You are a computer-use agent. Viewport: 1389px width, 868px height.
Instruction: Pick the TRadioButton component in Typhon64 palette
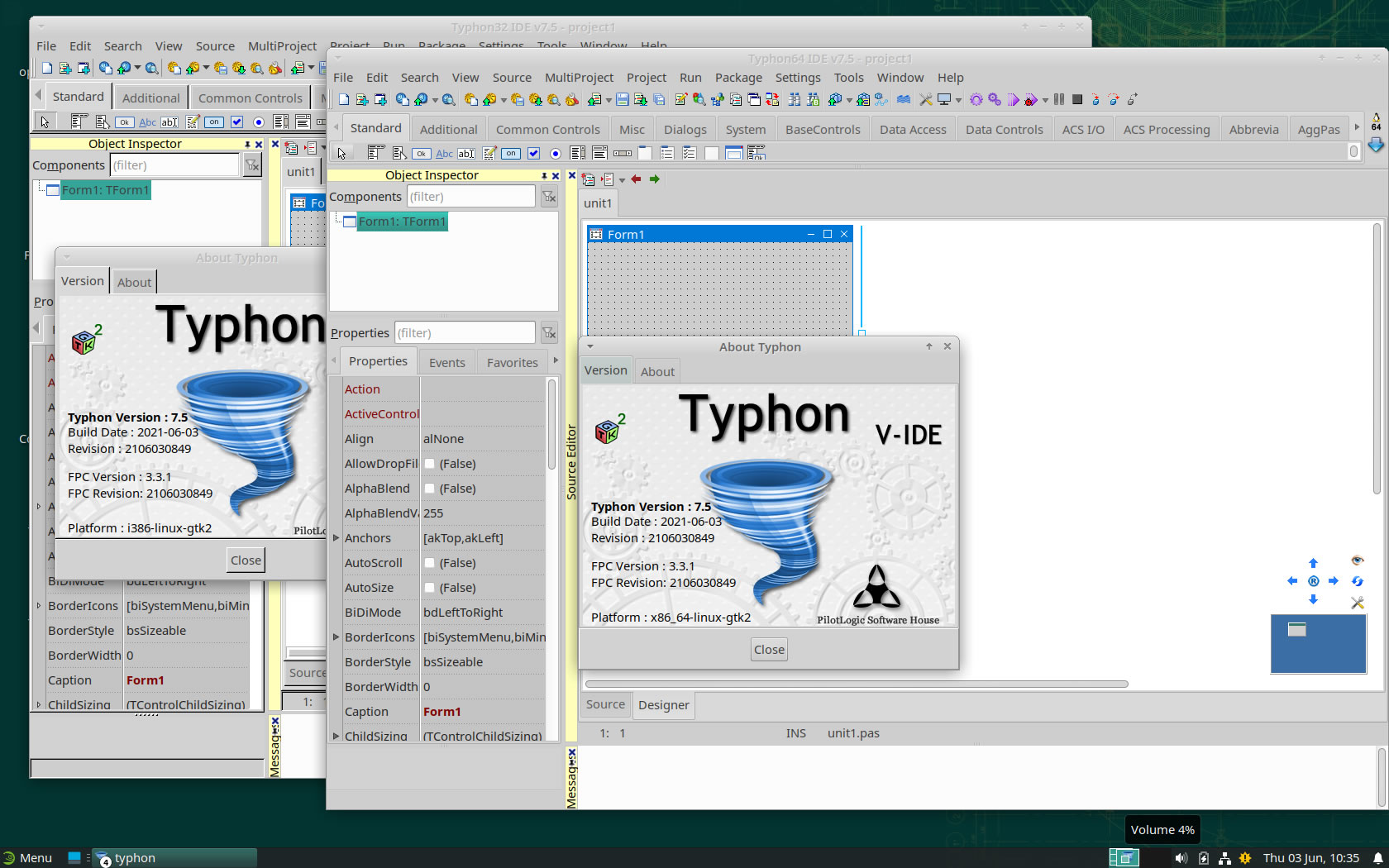(556, 153)
